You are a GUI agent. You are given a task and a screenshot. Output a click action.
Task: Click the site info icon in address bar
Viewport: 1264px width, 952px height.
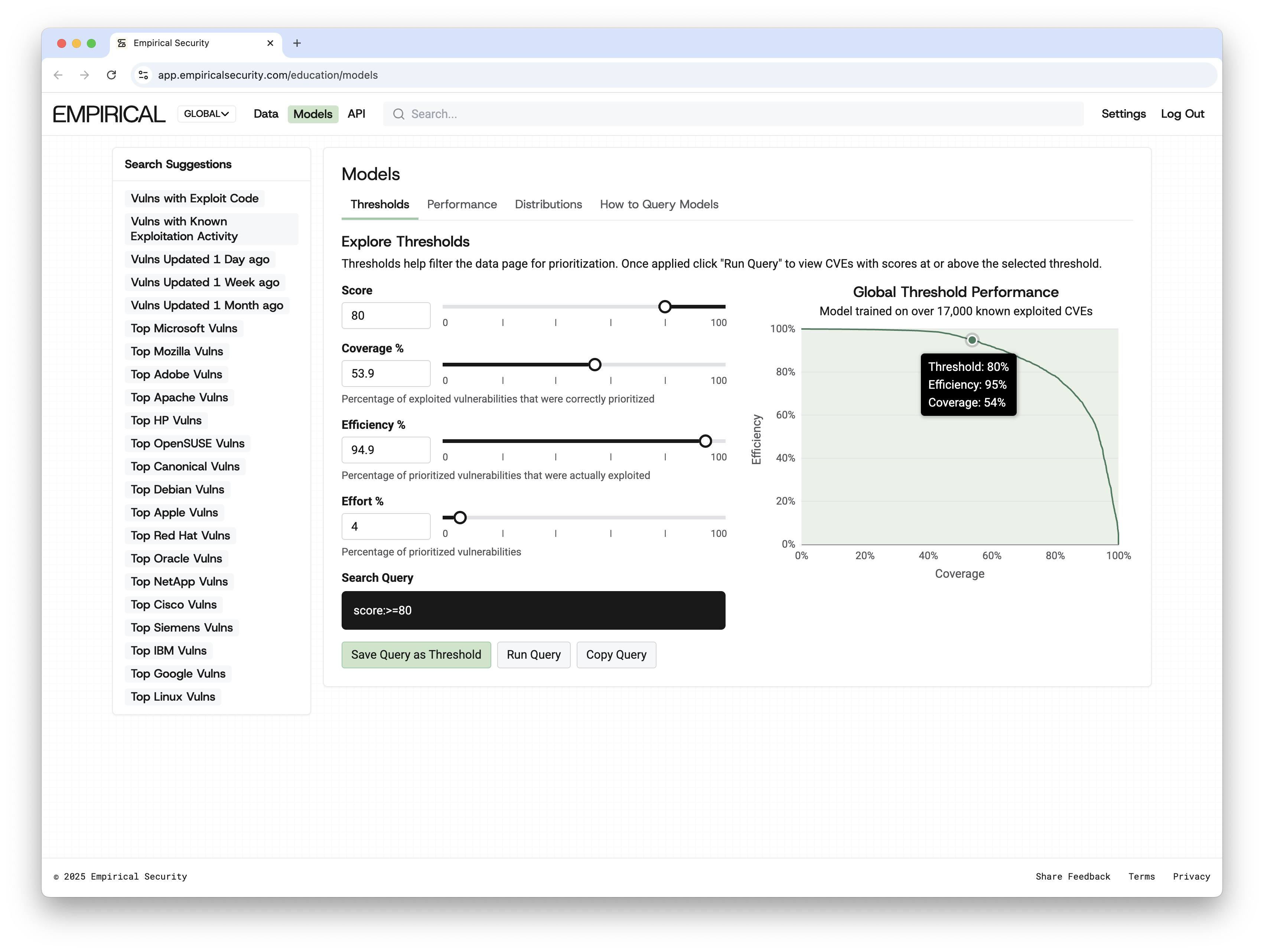(143, 75)
